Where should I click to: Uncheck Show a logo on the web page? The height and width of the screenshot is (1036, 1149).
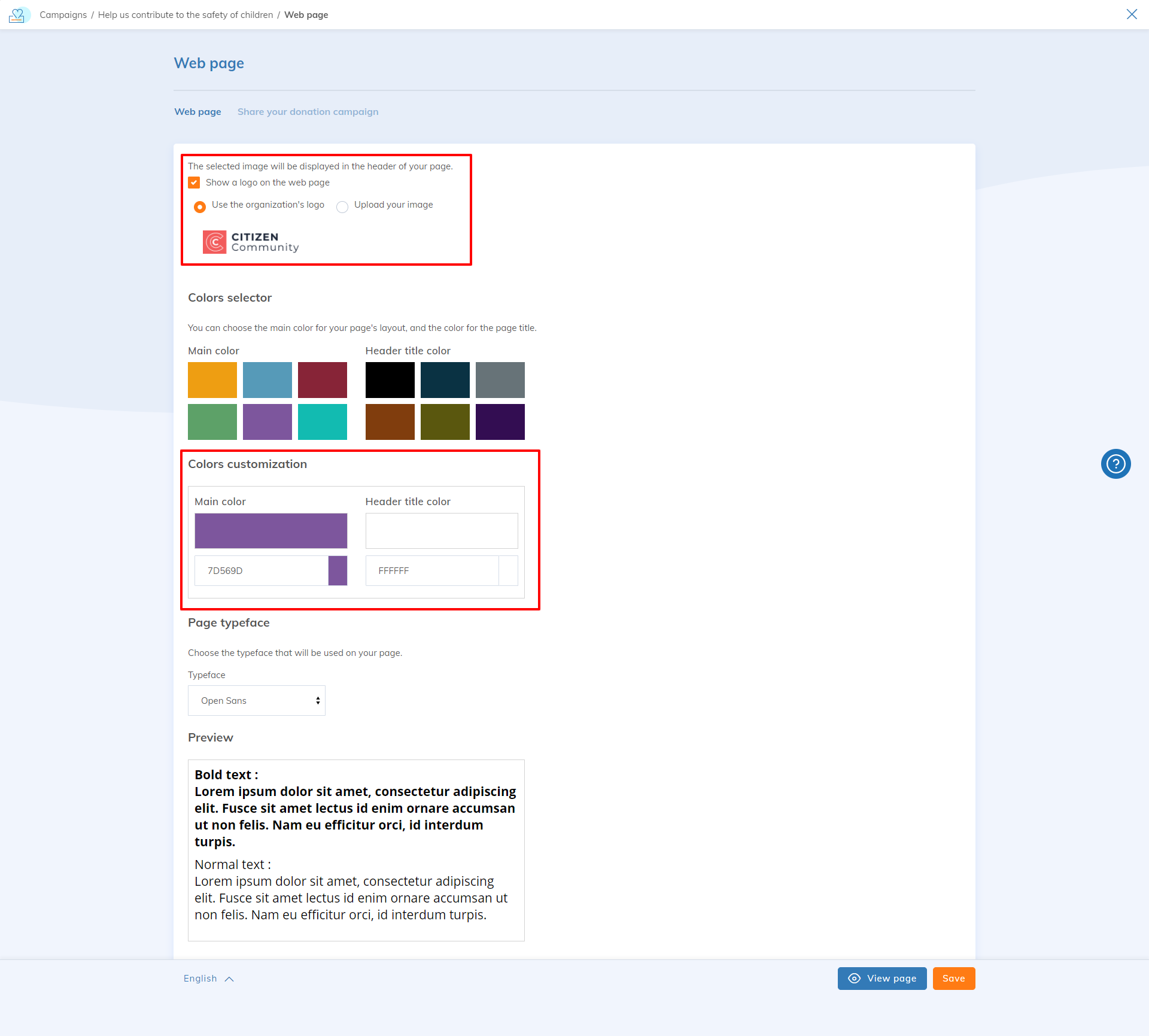tap(194, 183)
